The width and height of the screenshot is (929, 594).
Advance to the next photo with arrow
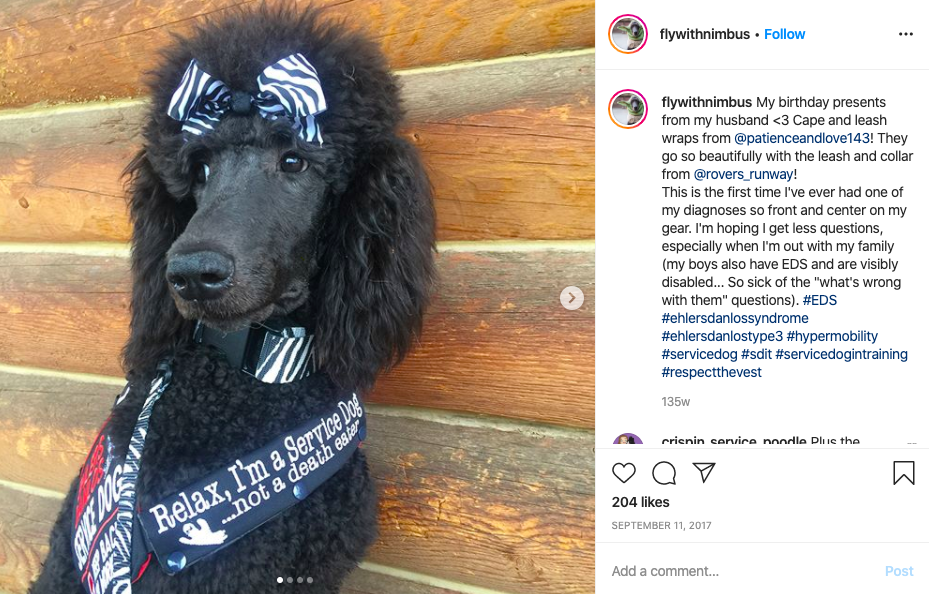(572, 298)
